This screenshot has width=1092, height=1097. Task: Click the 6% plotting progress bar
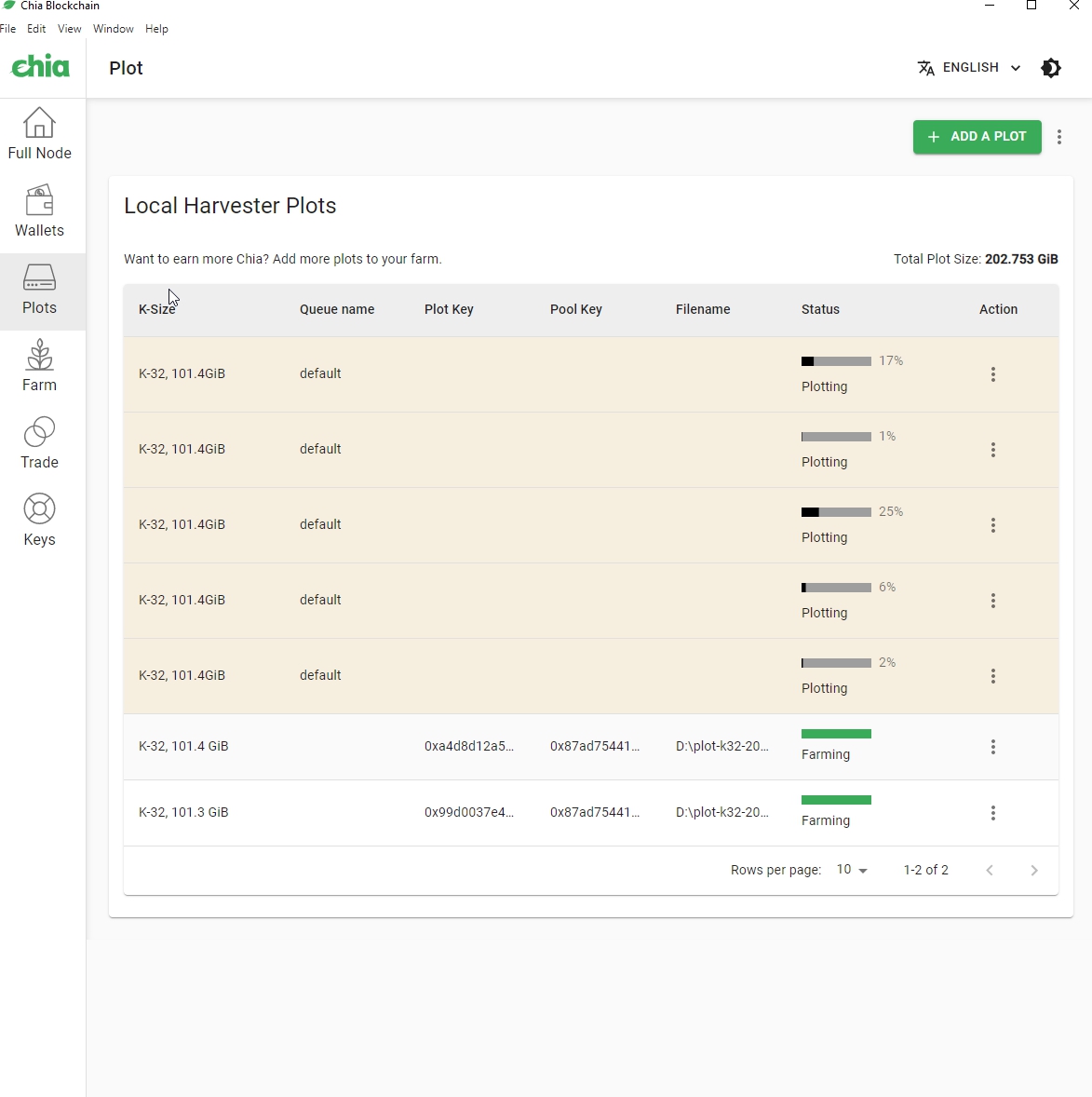(836, 588)
